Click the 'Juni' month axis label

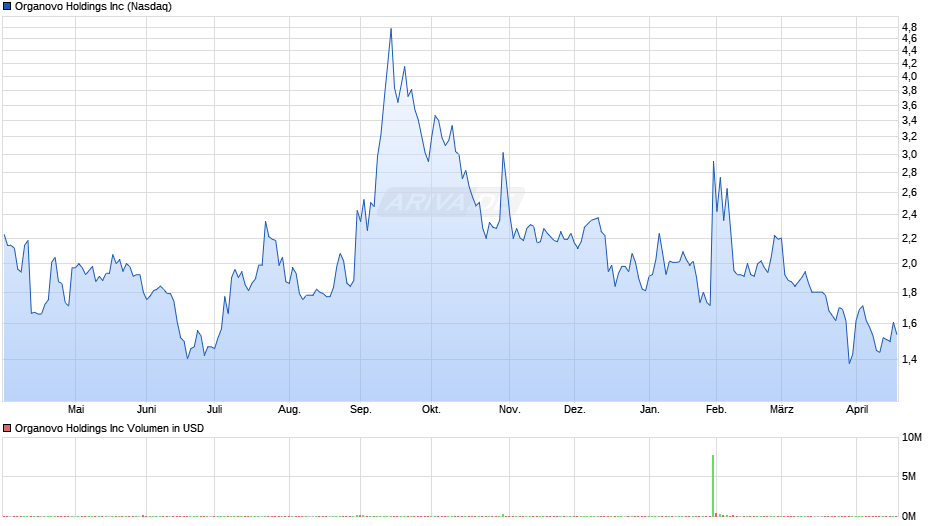146,409
